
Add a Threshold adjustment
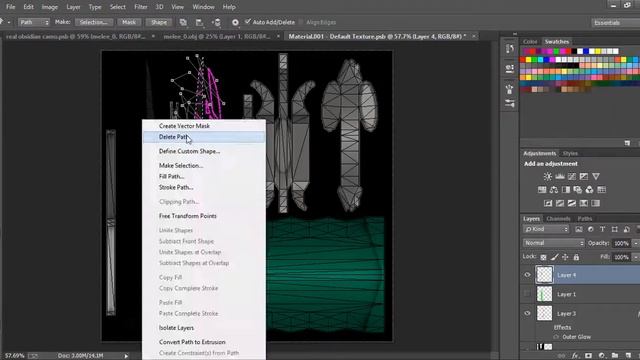click(572, 203)
